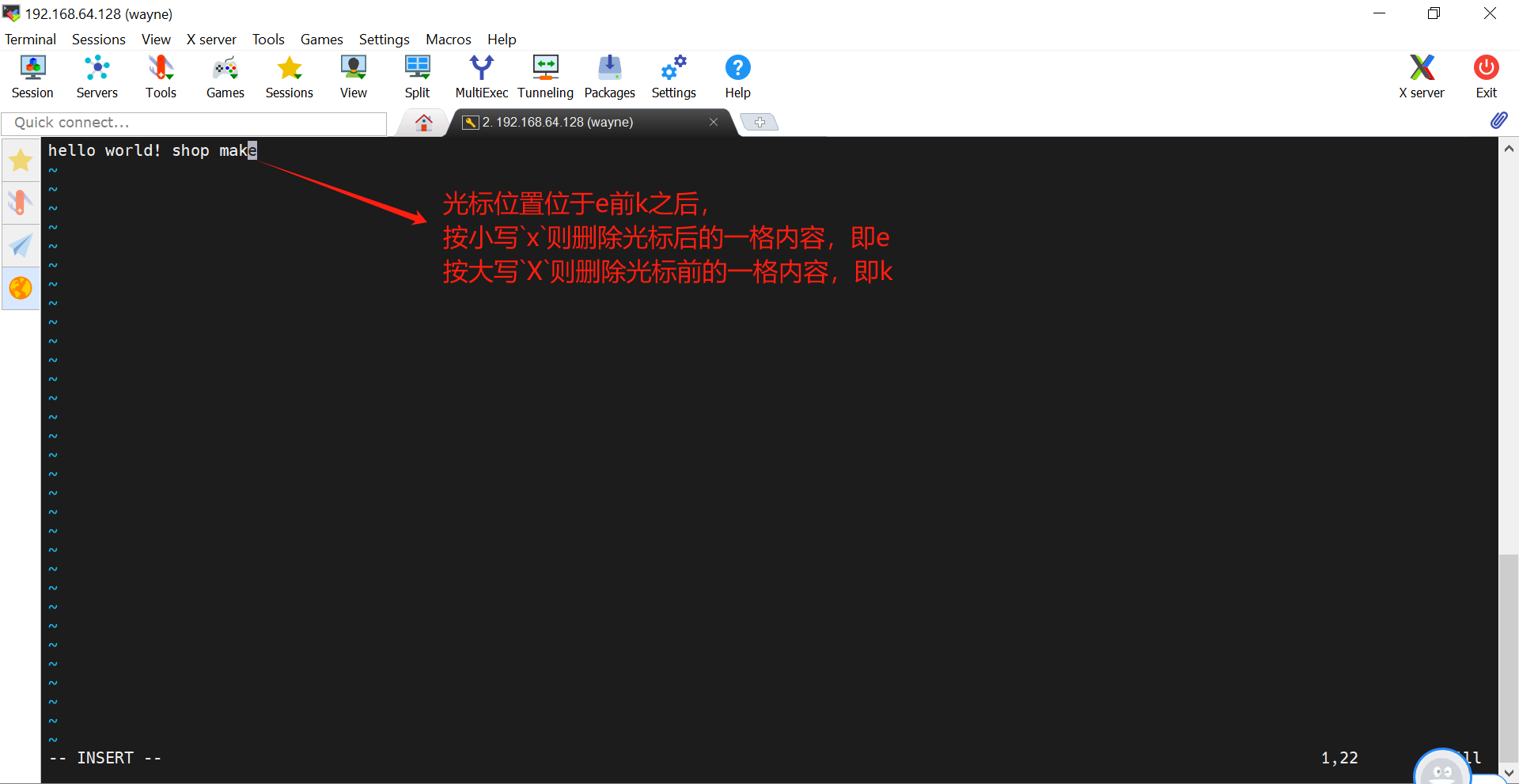Screen dimensions: 1519x784
Task: Click the "1,22" cursor position indicator
Action: coord(1339,758)
